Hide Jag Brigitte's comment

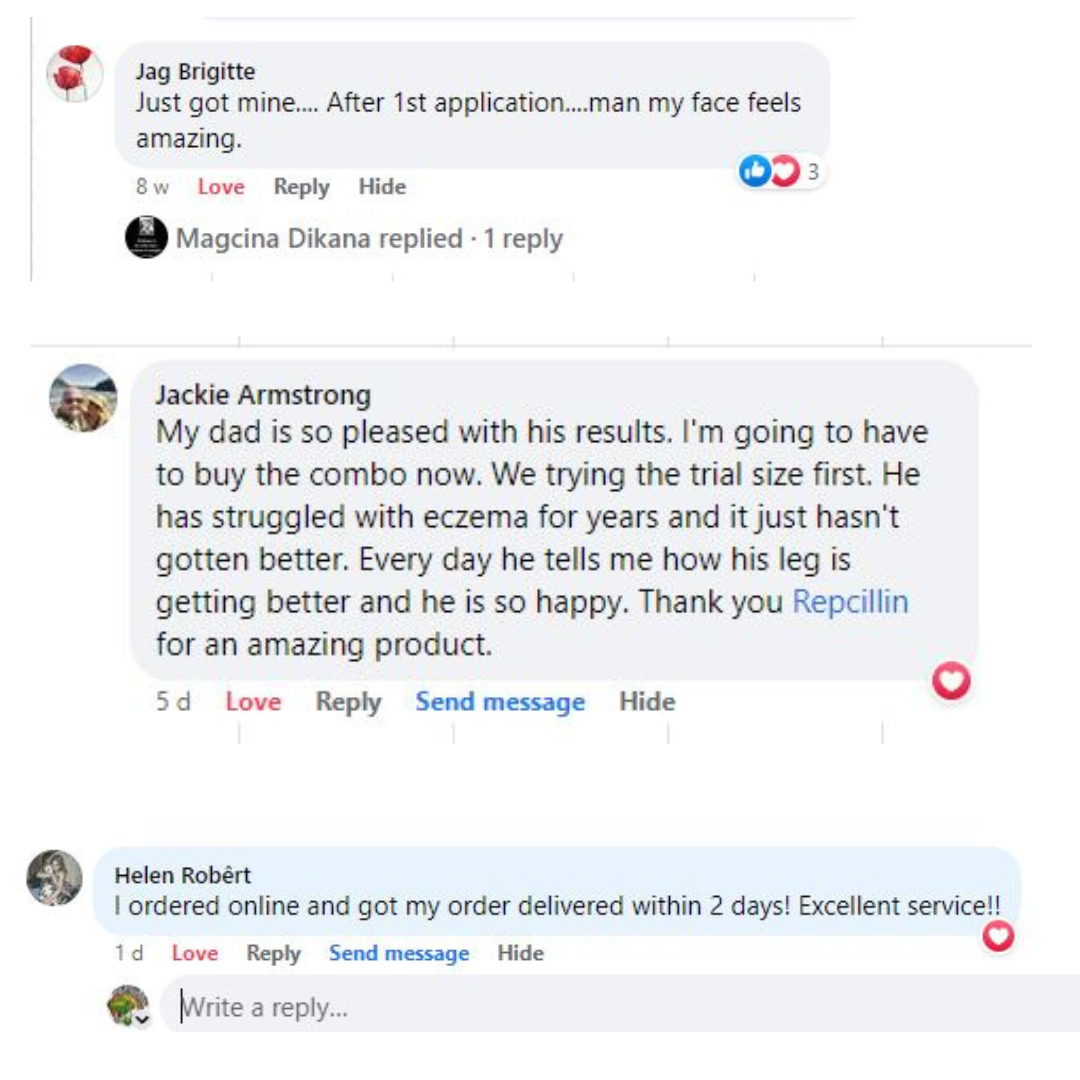point(382,187)
